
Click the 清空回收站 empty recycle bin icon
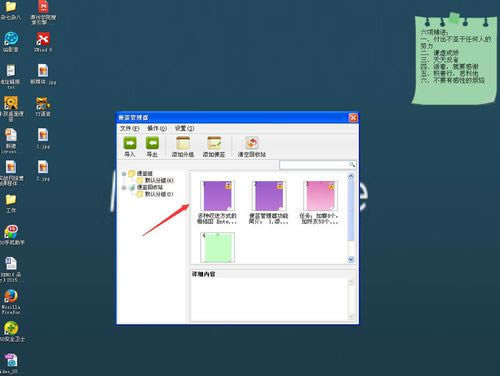[x=252, y=143]
